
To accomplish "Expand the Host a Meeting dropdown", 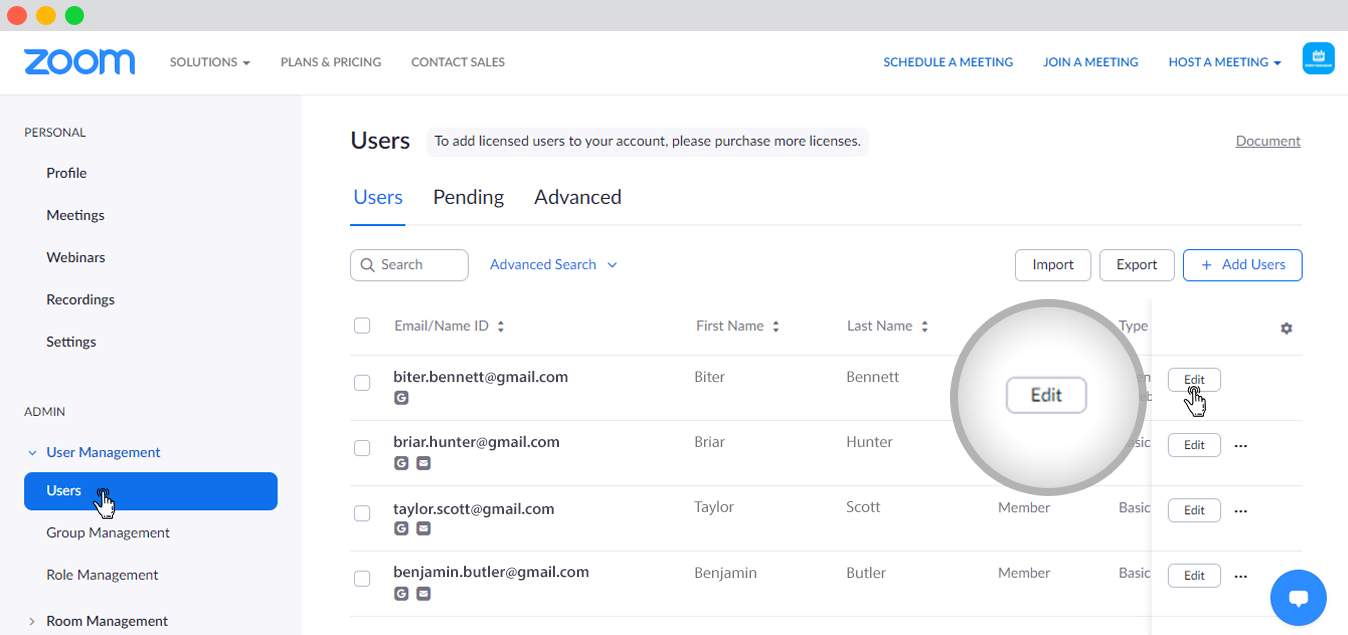I will pos(1225,62).
